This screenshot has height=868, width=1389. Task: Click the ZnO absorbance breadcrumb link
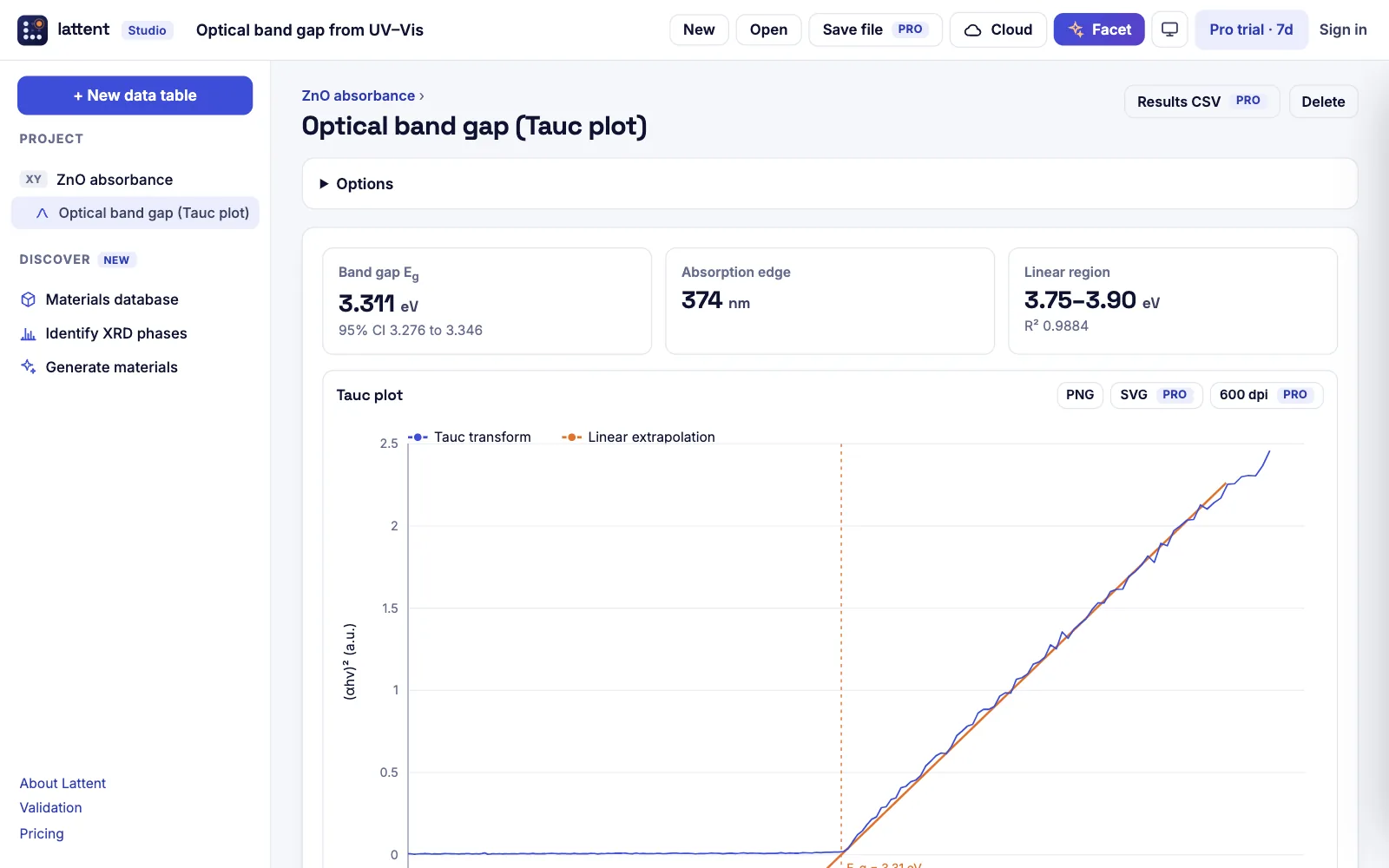click(x=359, y=95)
